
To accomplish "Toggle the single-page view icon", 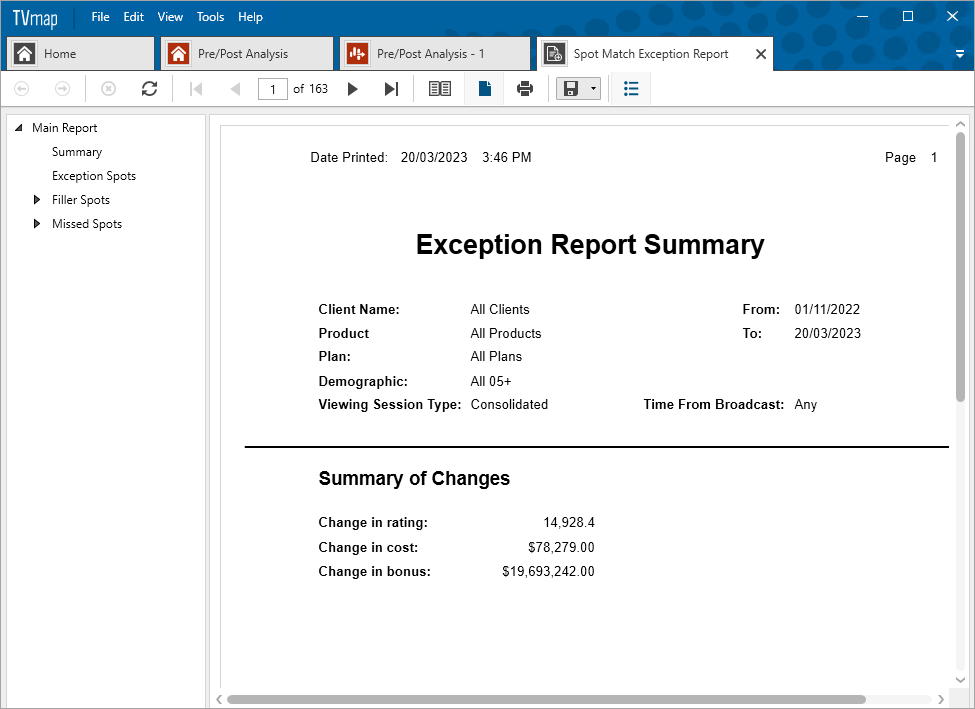I will click(x=485, y=89).
